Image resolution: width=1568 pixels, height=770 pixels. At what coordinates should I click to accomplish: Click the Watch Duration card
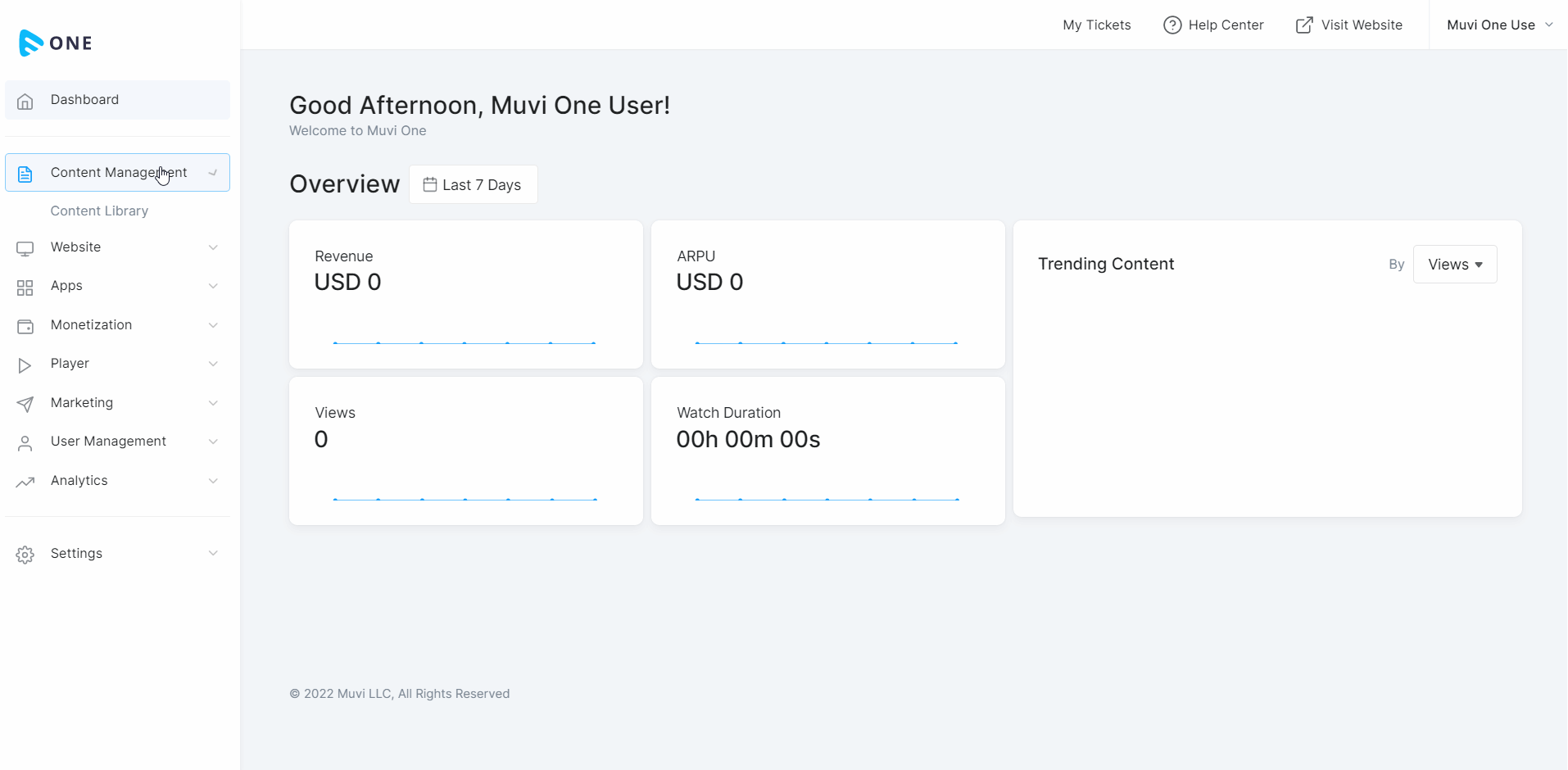pyautogui.click(x=828, y=451)
